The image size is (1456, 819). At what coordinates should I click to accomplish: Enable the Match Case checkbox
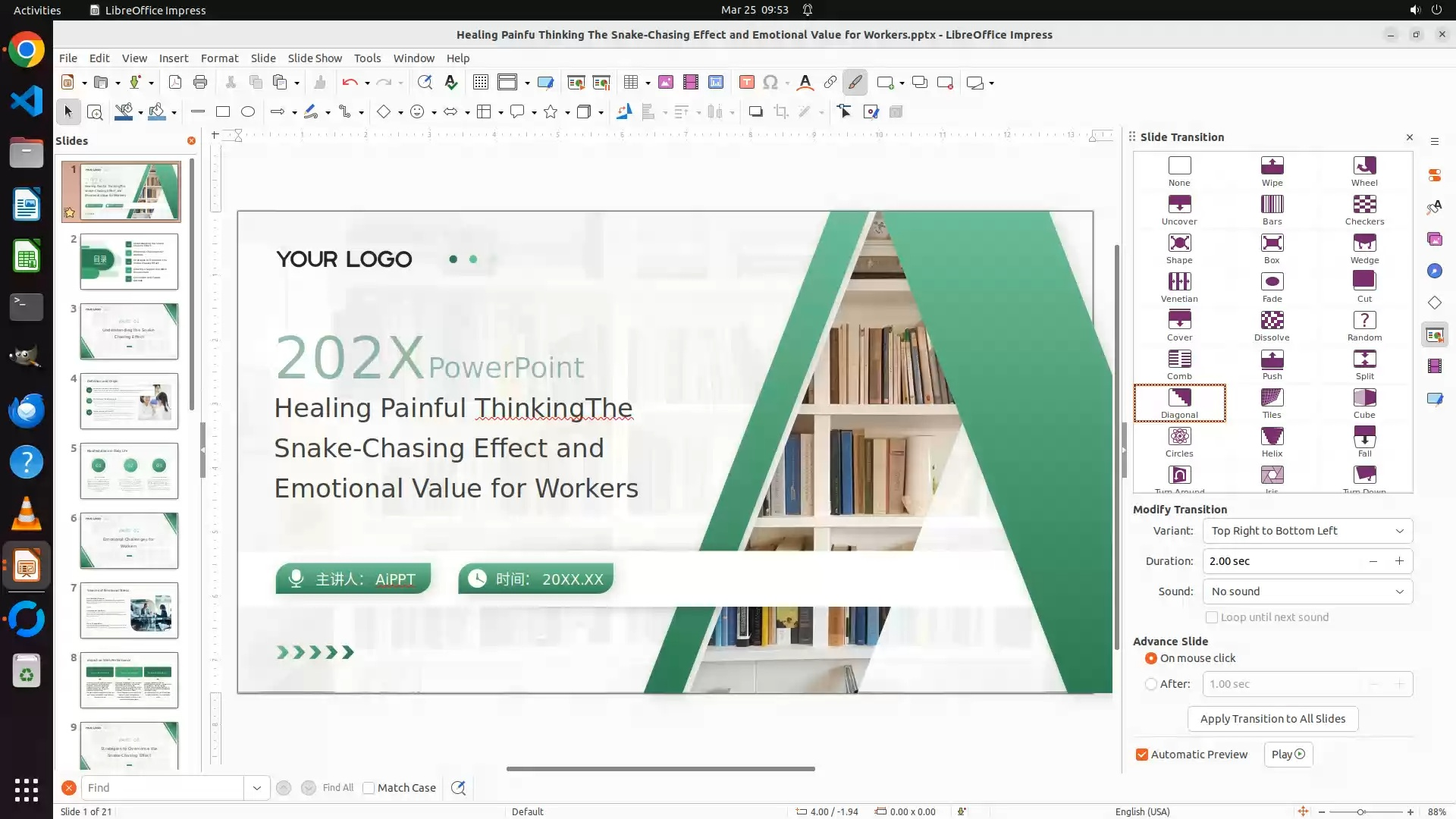click(369, 788)
